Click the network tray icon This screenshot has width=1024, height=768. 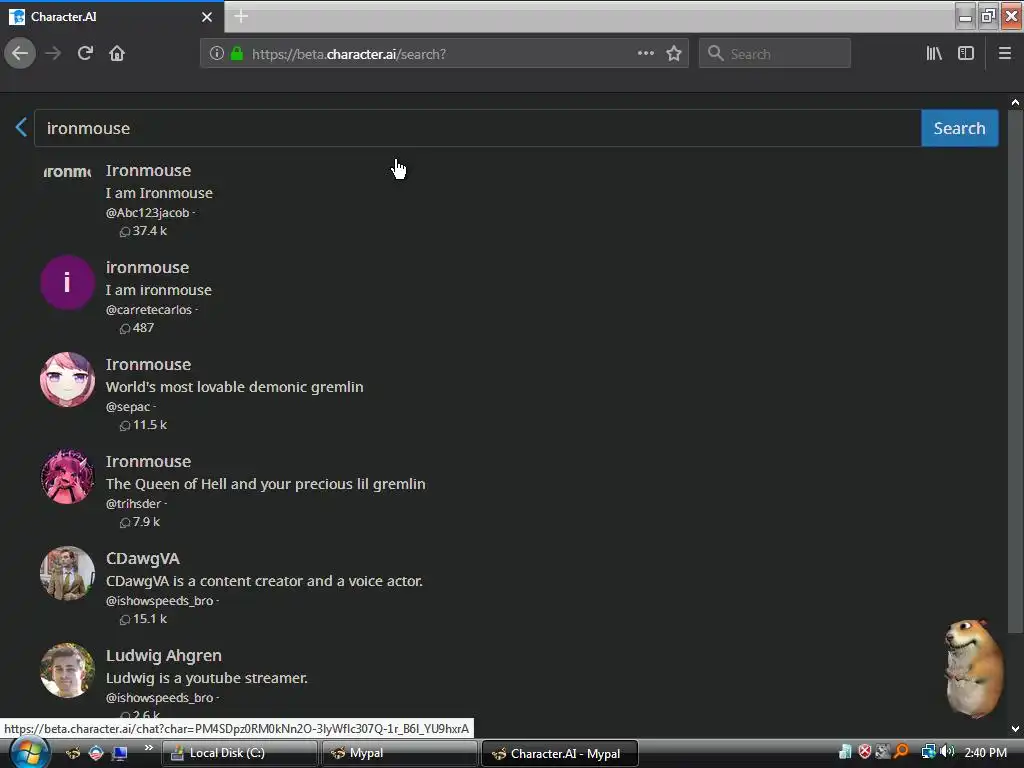point(928,752)
